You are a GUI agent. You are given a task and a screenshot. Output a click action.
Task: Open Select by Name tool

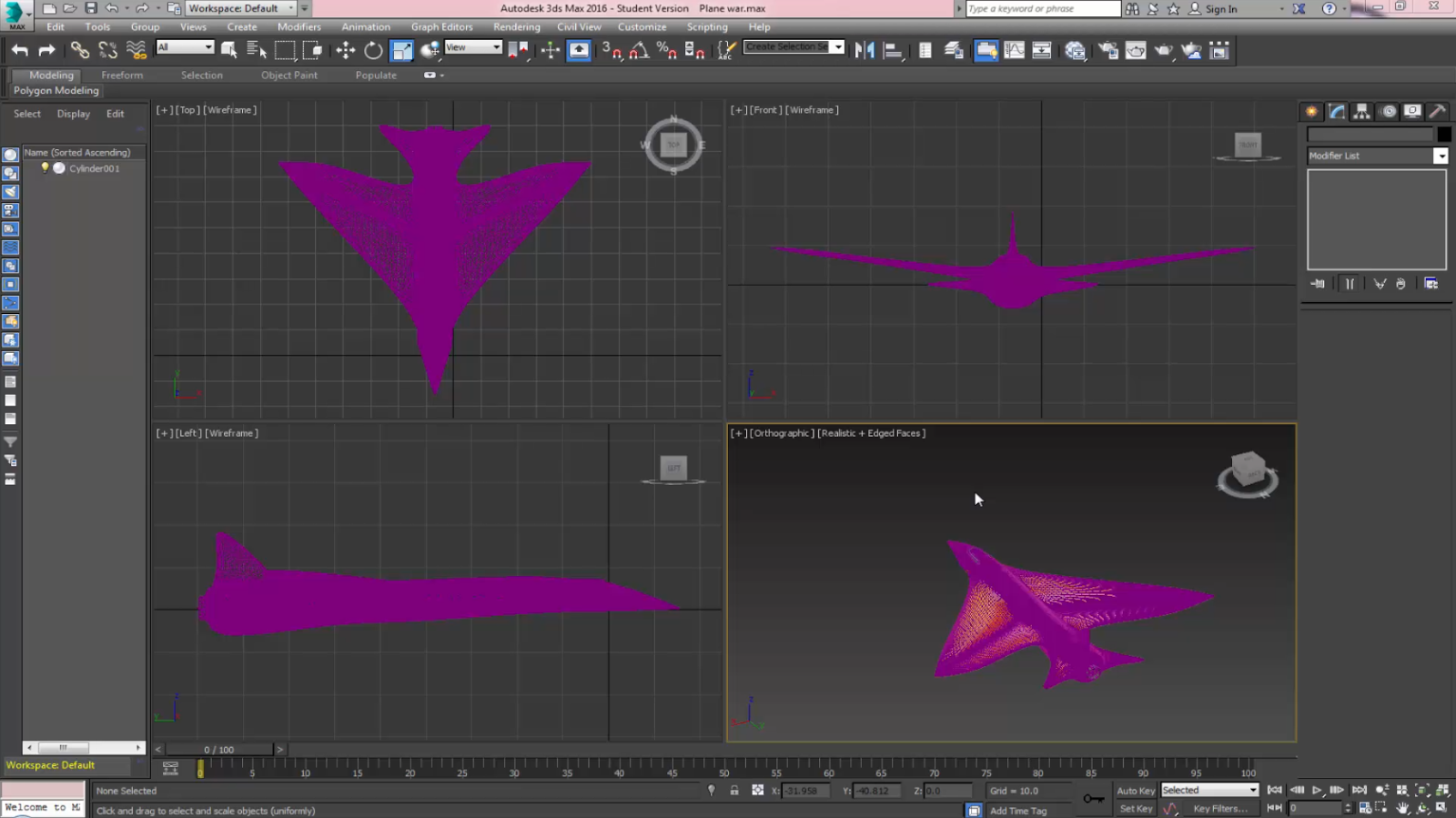257,50
